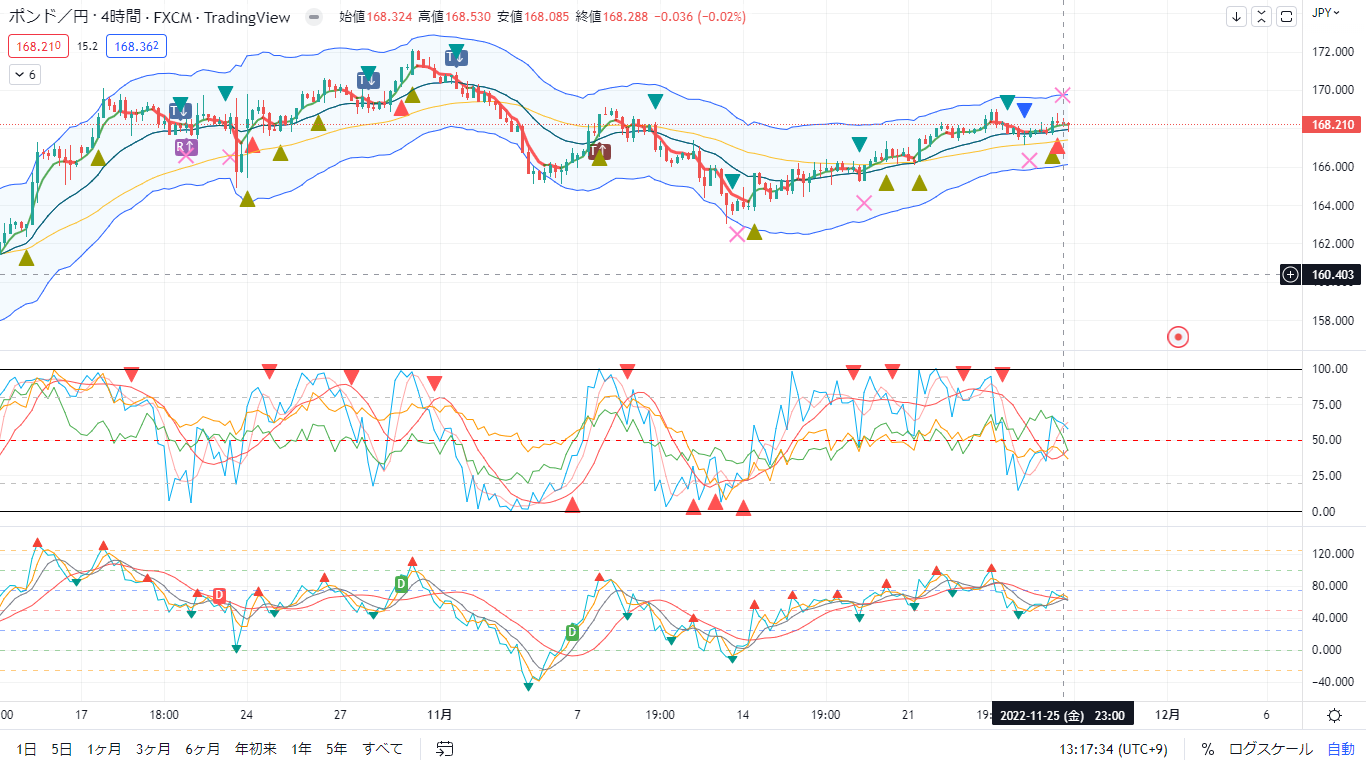Click the 11月 label on the time axis
This screenshot has height=768, width=1366.
pos(439,715)
